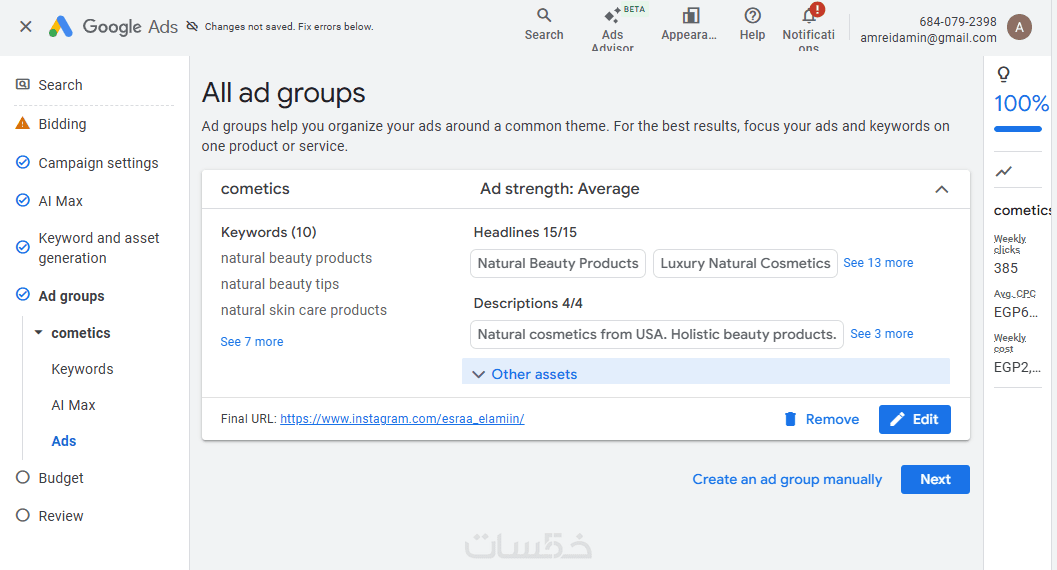Collapse the cometics tree item in sidebar
This screenshot has width=1057, height=570.
[x=38, y=333]
